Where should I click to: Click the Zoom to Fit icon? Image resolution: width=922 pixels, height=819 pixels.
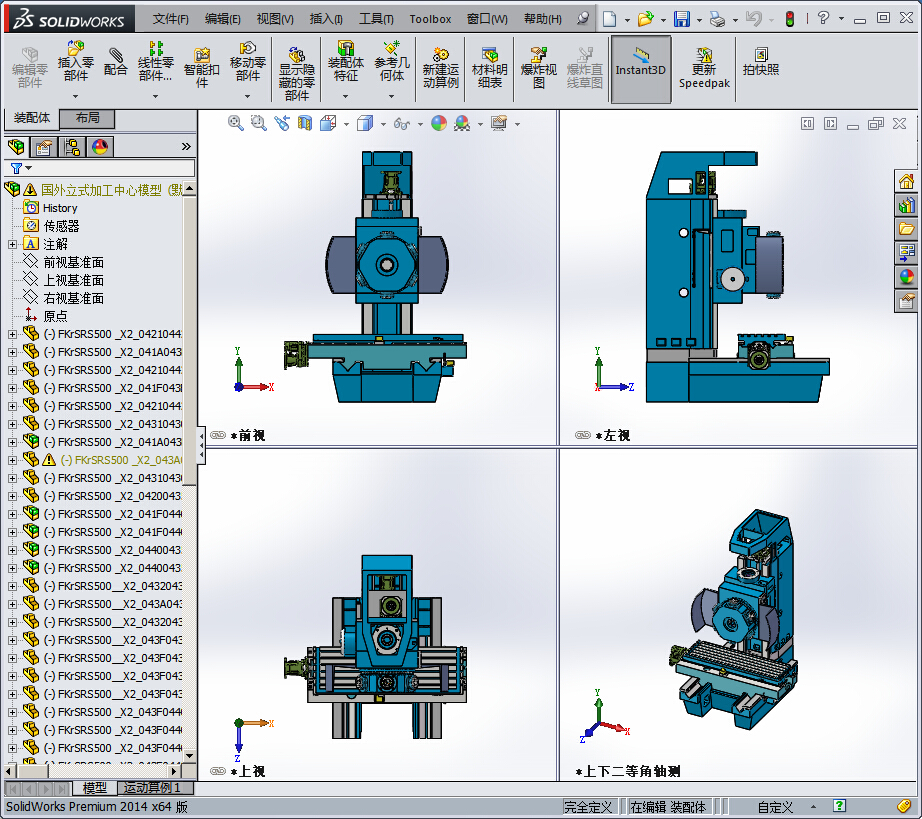236,123
